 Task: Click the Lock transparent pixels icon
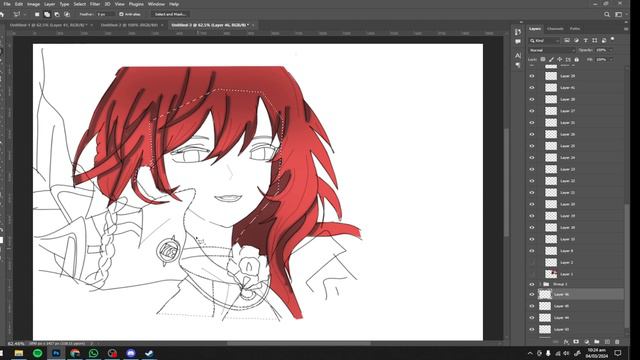pos(543,60)
